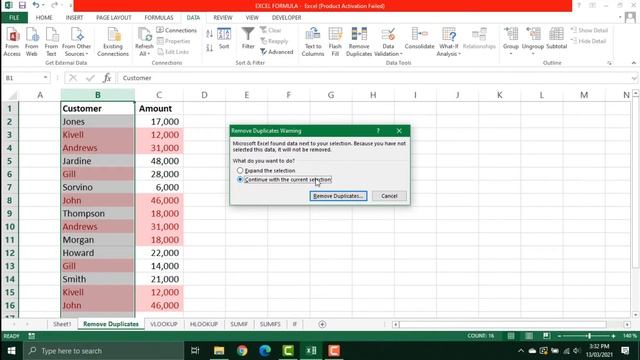
Task: Click the zoom in plus button
Action: click(x=613, y=336)
